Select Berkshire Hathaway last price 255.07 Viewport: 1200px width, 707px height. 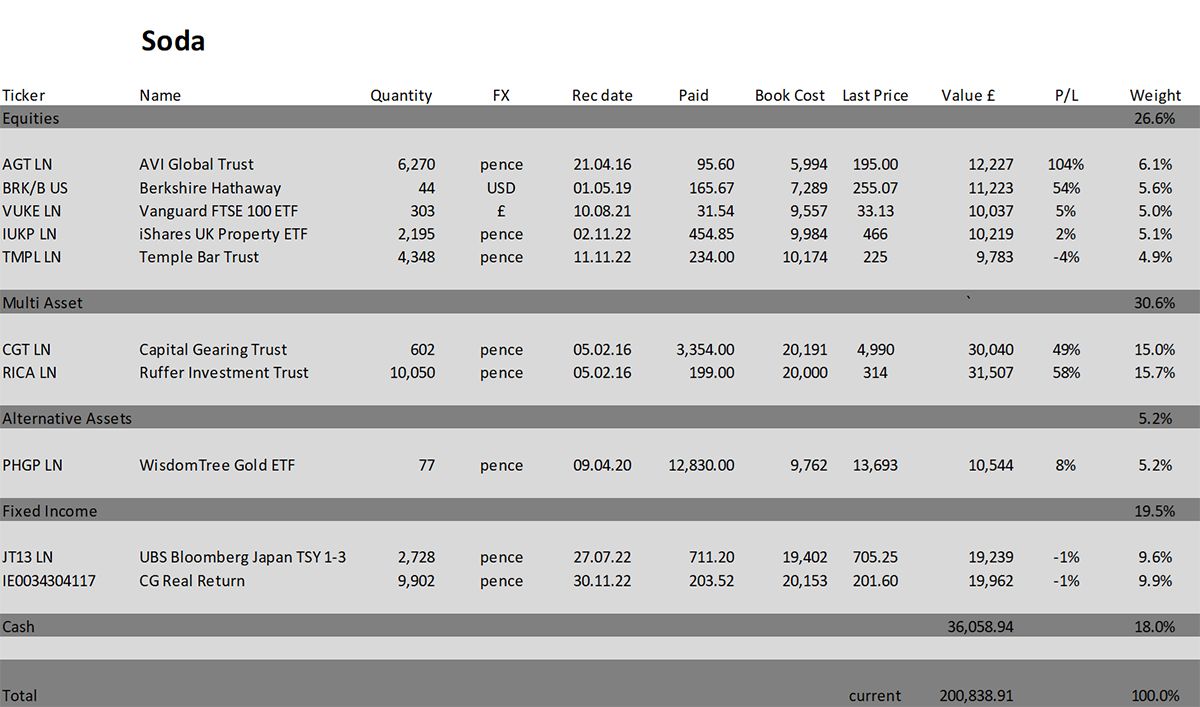(875, 188)
